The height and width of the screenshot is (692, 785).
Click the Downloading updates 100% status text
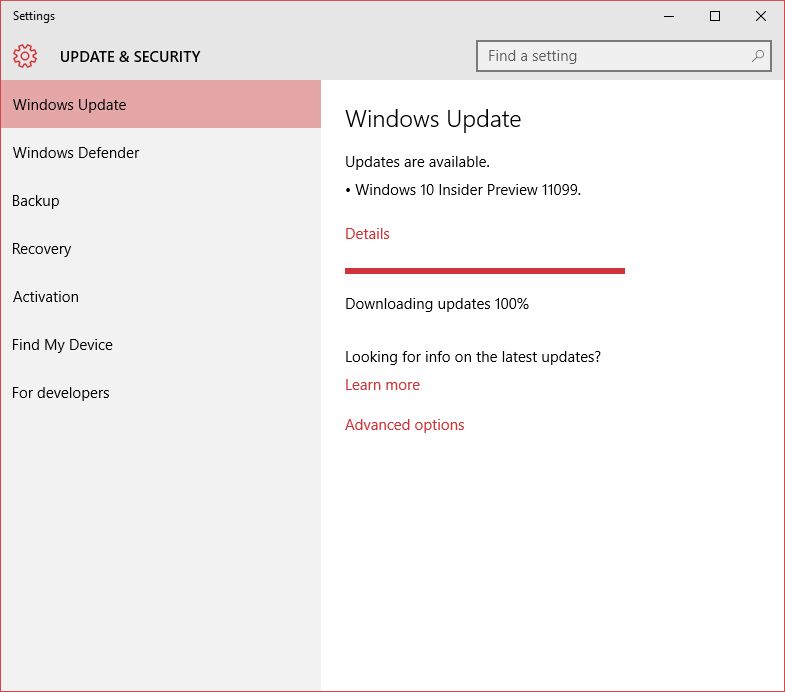[x=437, y=304]
